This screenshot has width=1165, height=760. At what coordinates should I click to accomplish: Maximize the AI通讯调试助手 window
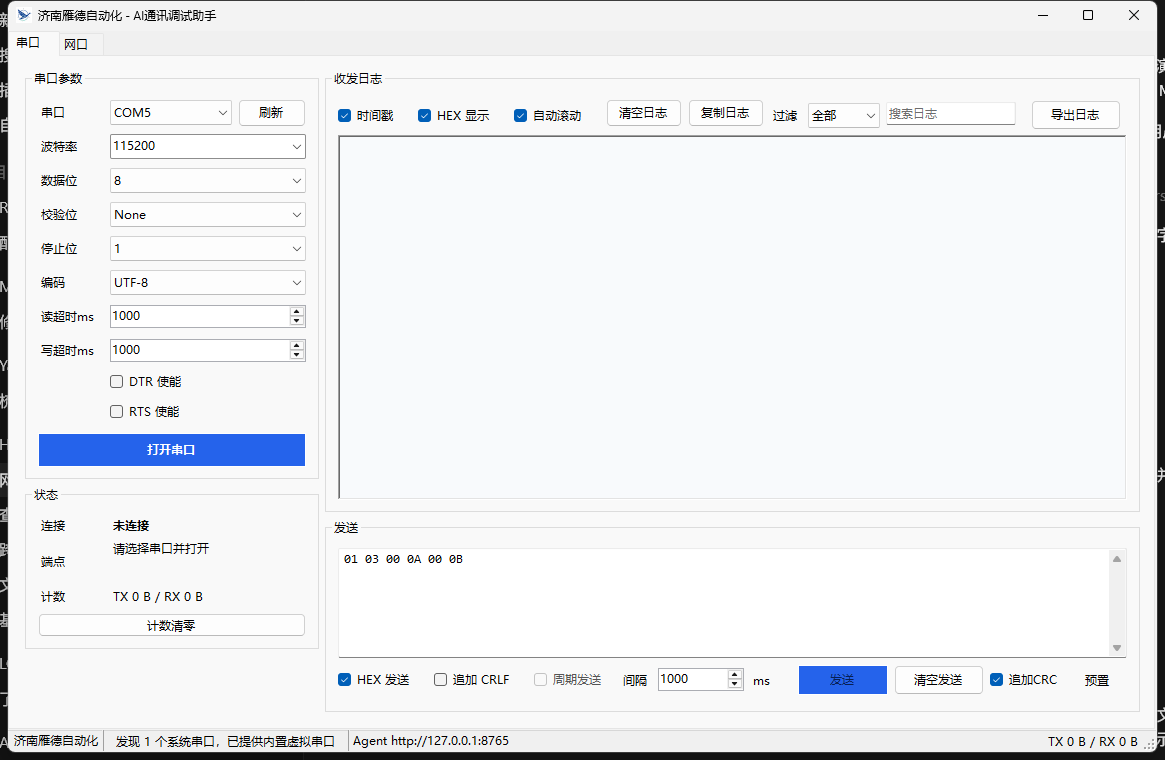[x=1088, y=15]
